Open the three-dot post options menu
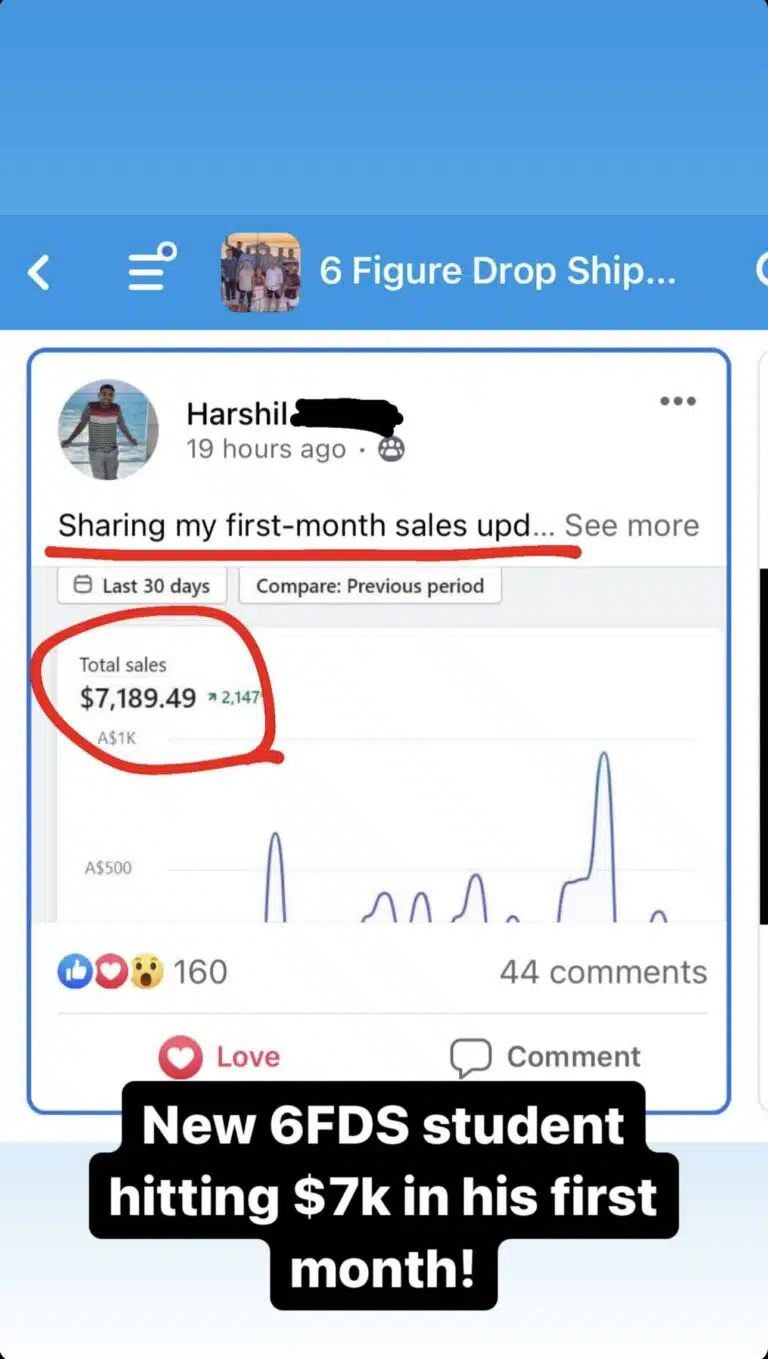The height and width of the screenshot is (1359, 768). [677, 401]
